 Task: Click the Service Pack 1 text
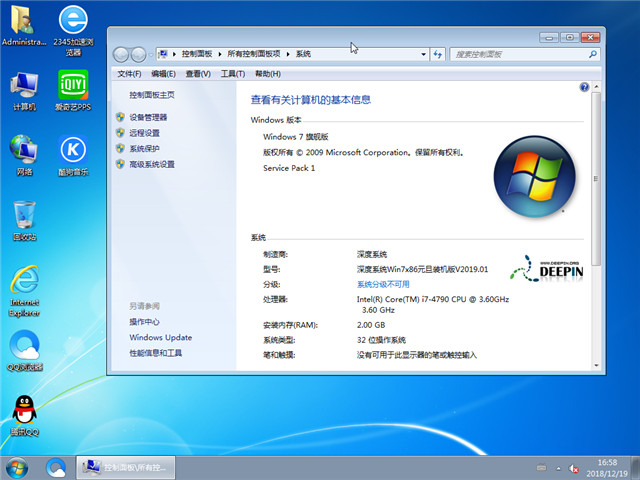(x=289, y=168)
